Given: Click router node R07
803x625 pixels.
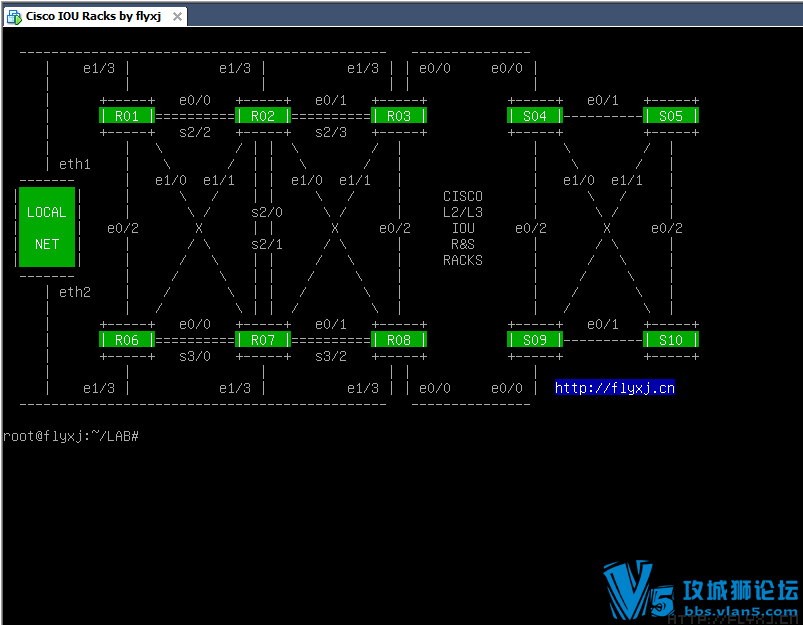Looking at the screenshot, I should 263,340.
